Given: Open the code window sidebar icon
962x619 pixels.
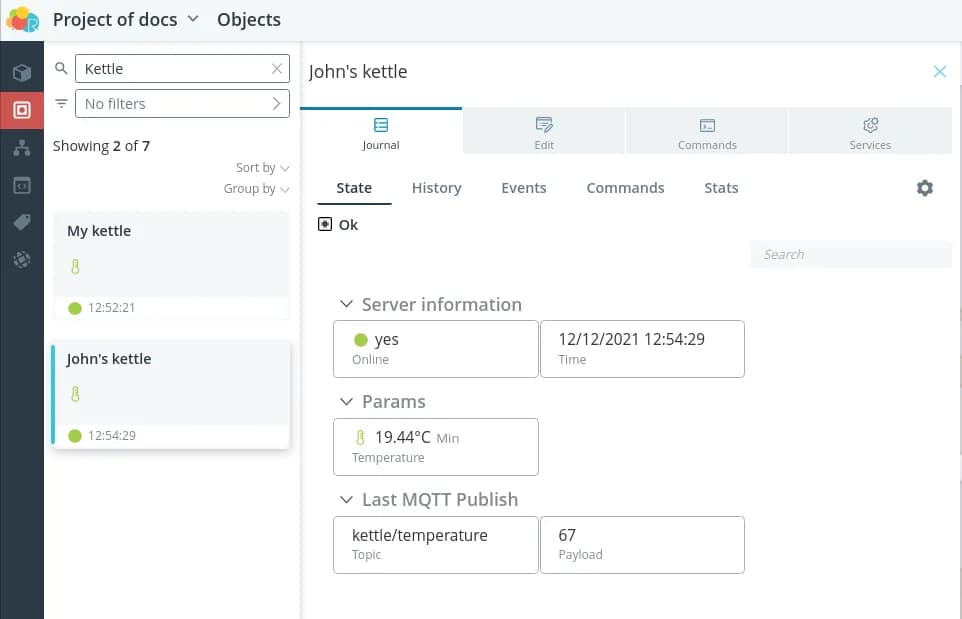Looking at the screenshot, I should pos(21,185).
